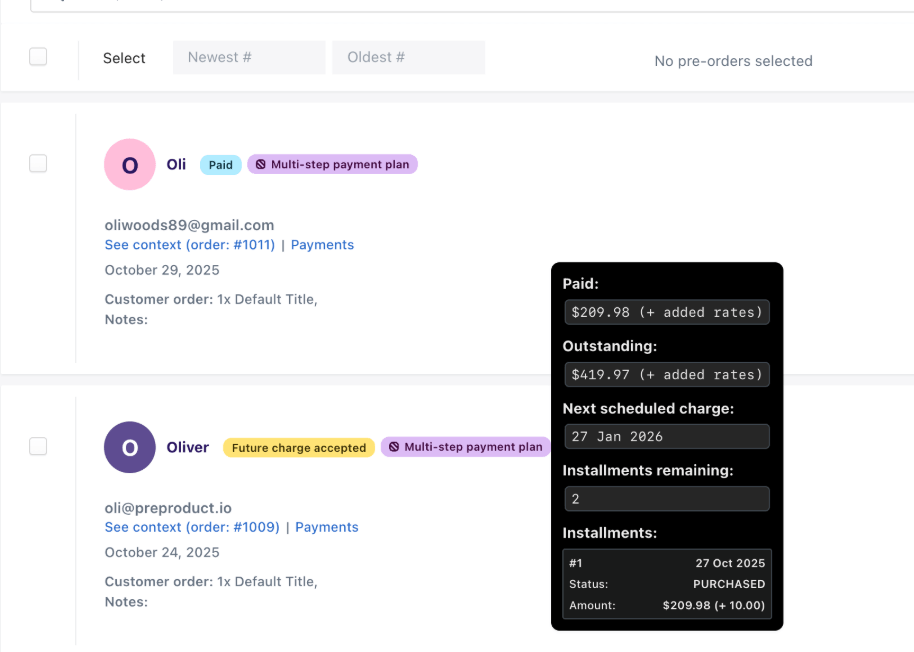Image resolution: width=914 pixels, height=652 pixels.
Task: Click the Newest # input field
Action: pos(249,57)
